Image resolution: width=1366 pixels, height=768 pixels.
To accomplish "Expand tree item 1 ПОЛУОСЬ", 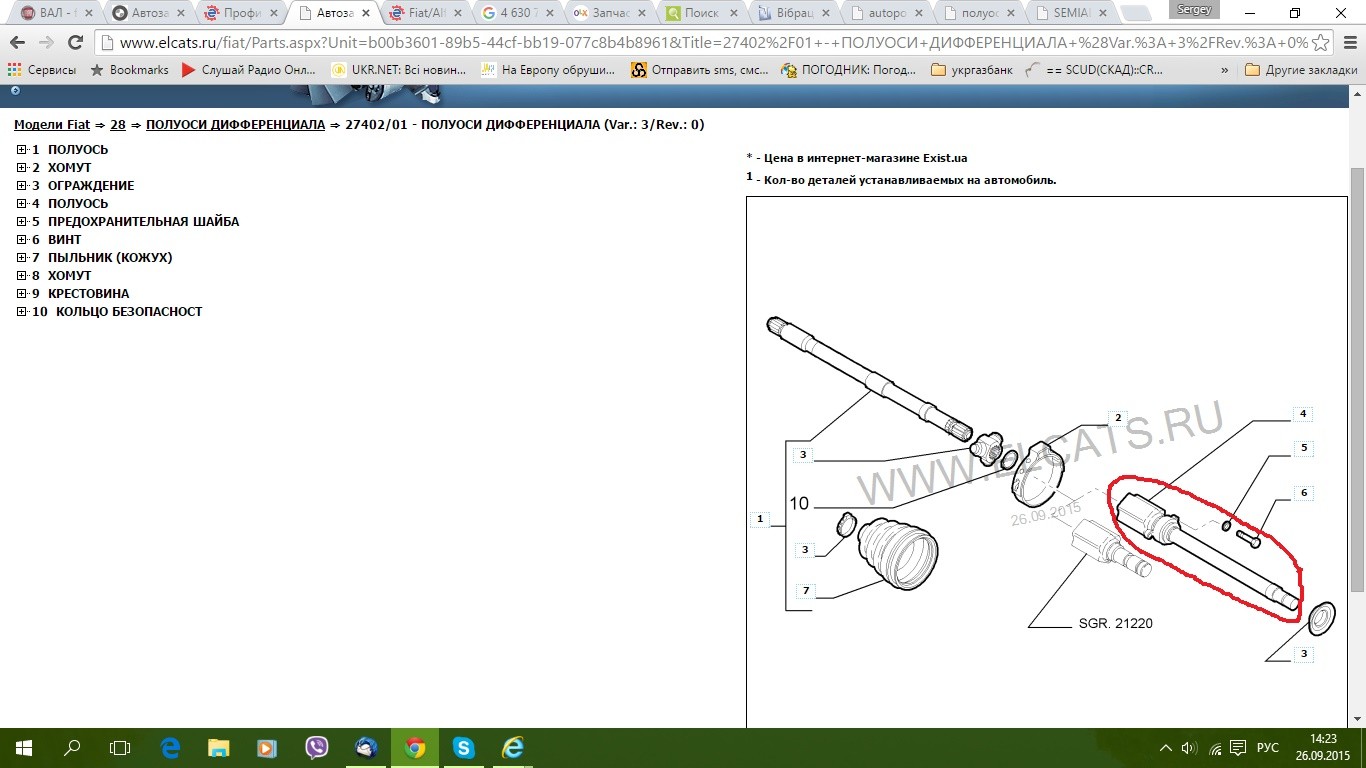I will [x=21, y=150].
